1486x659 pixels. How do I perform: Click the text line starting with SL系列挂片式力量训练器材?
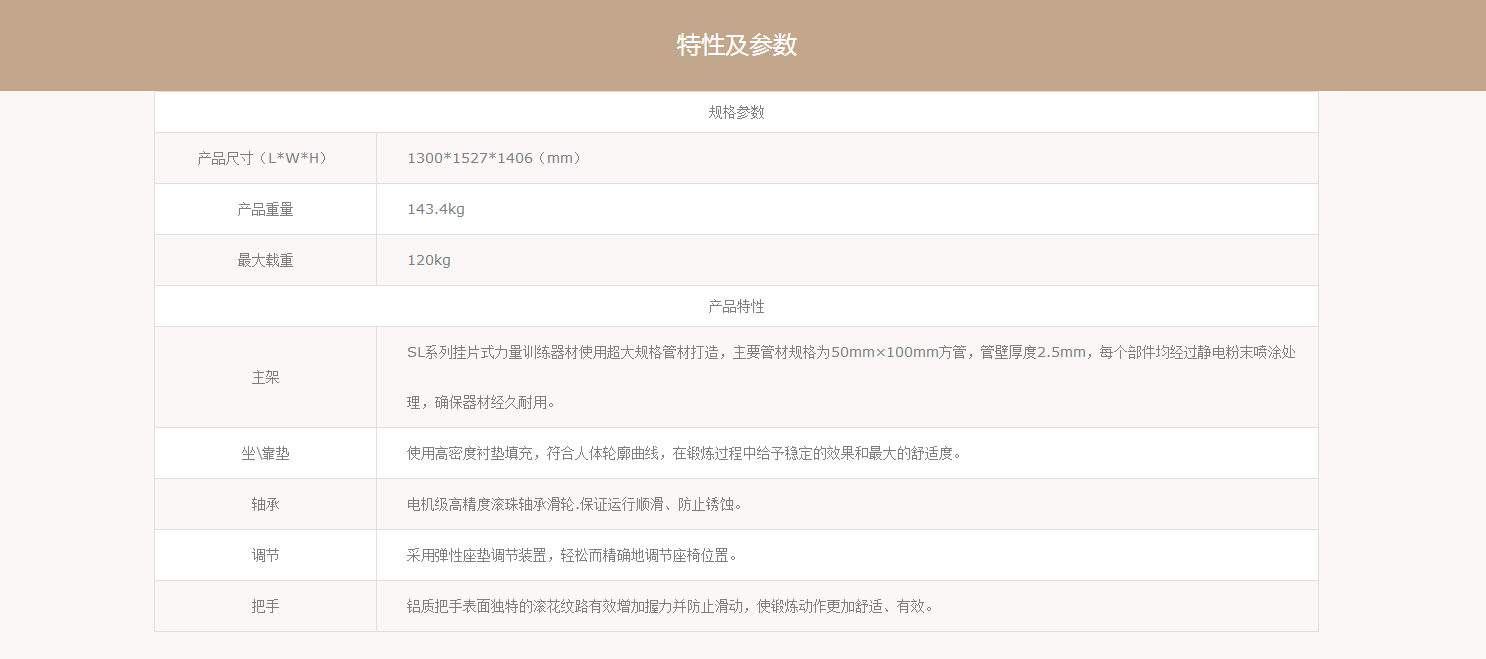pyautogui.click(x=850, y=352)
